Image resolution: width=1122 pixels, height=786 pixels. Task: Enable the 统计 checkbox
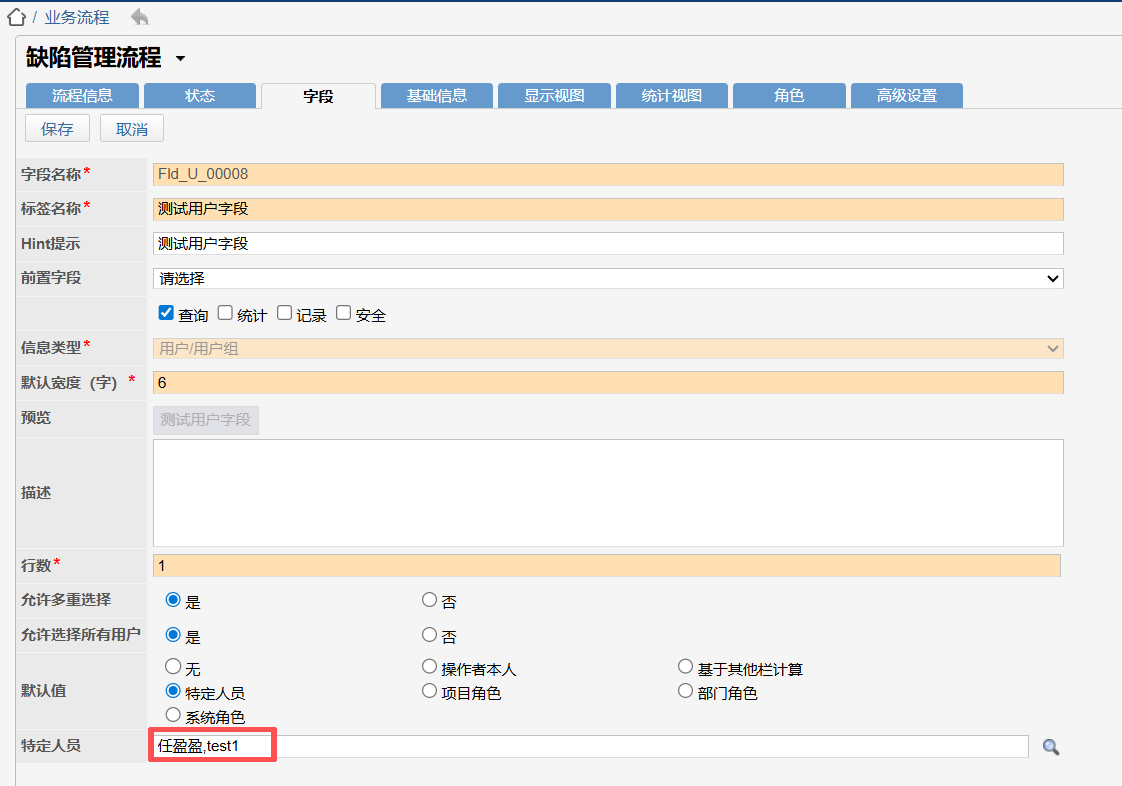click(x=225, y=313)
